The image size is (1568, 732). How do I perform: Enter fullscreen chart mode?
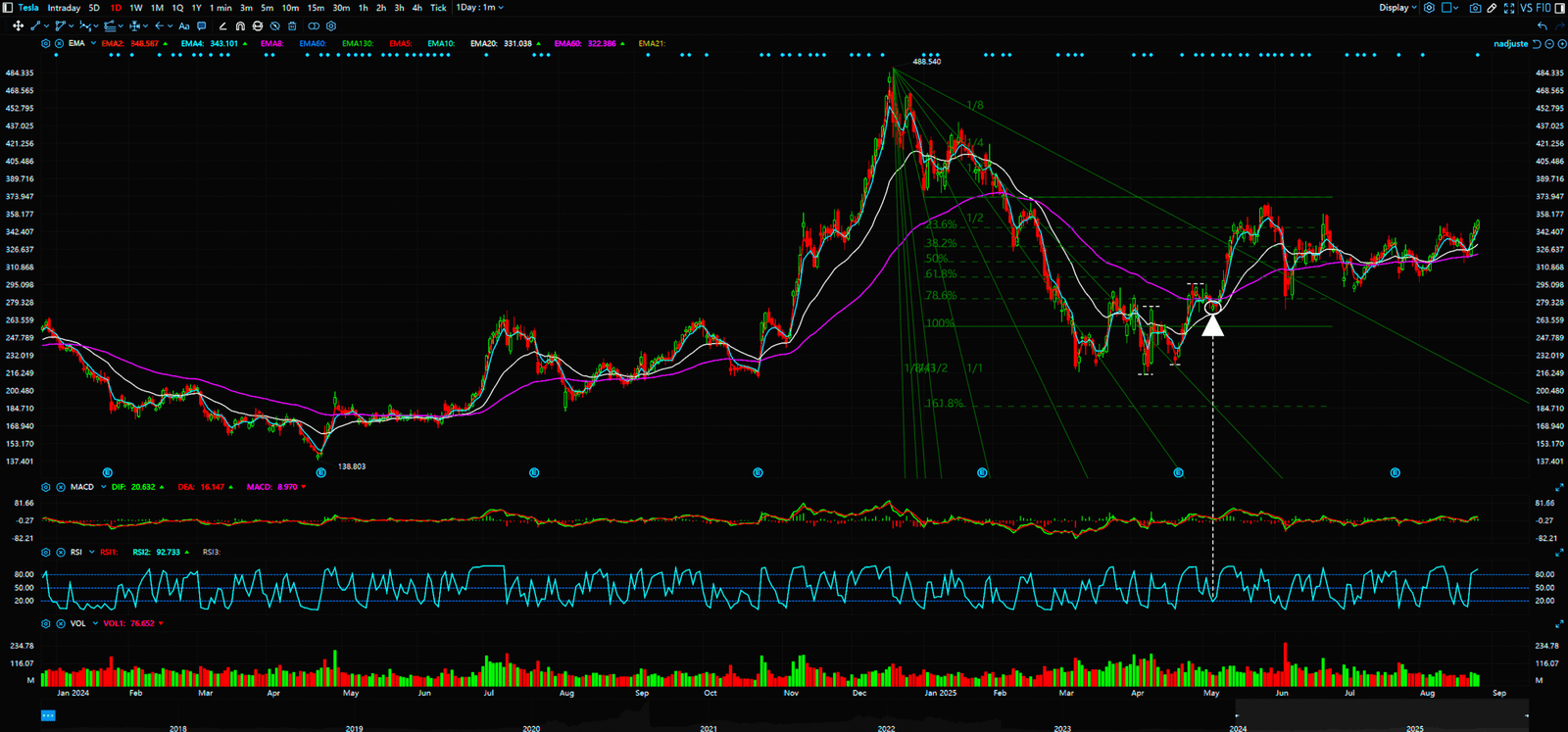tap(1509, 8)
